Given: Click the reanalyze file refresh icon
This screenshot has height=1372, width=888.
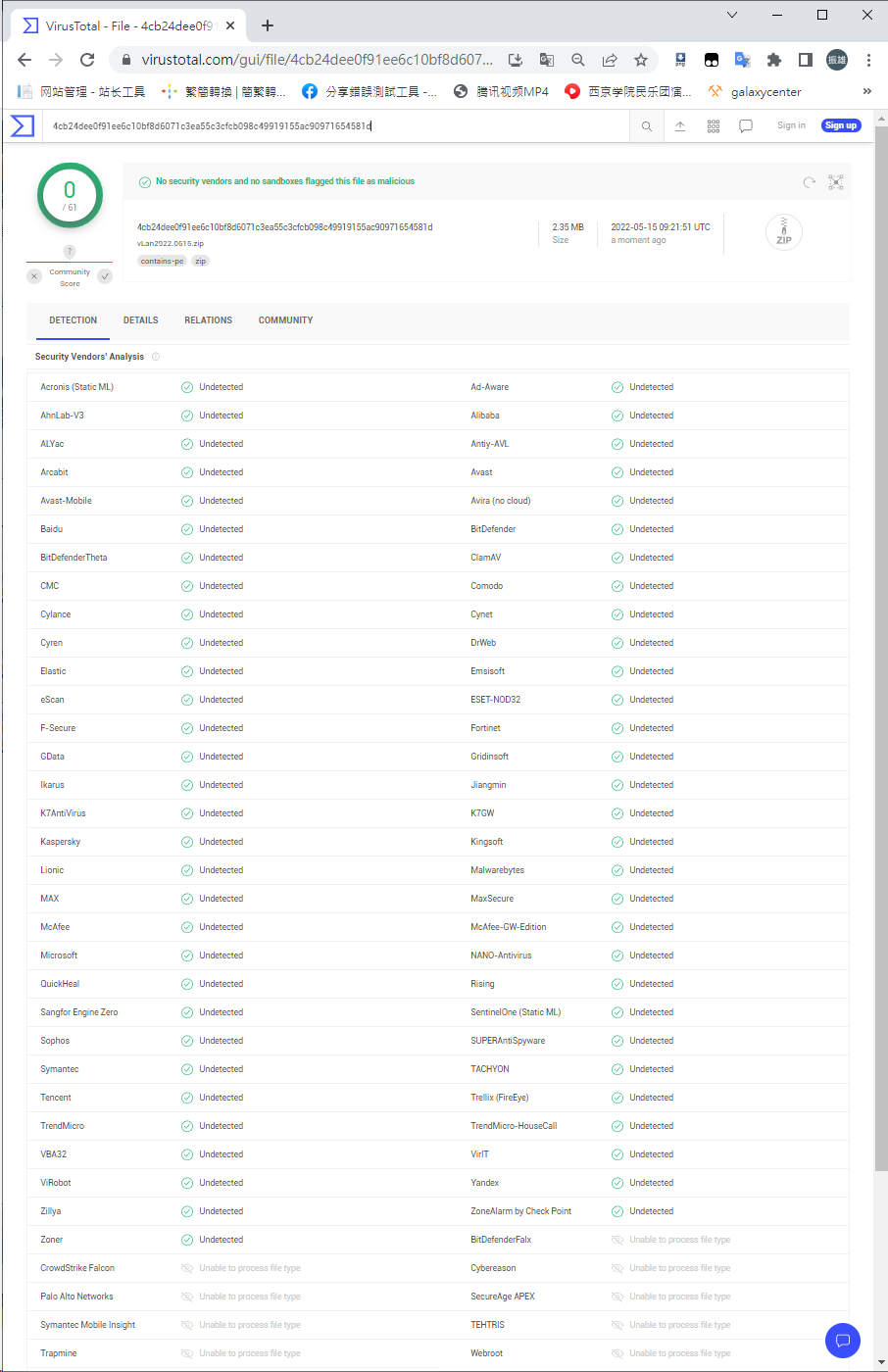Looking at the screenshot, I should coord(809,182).
